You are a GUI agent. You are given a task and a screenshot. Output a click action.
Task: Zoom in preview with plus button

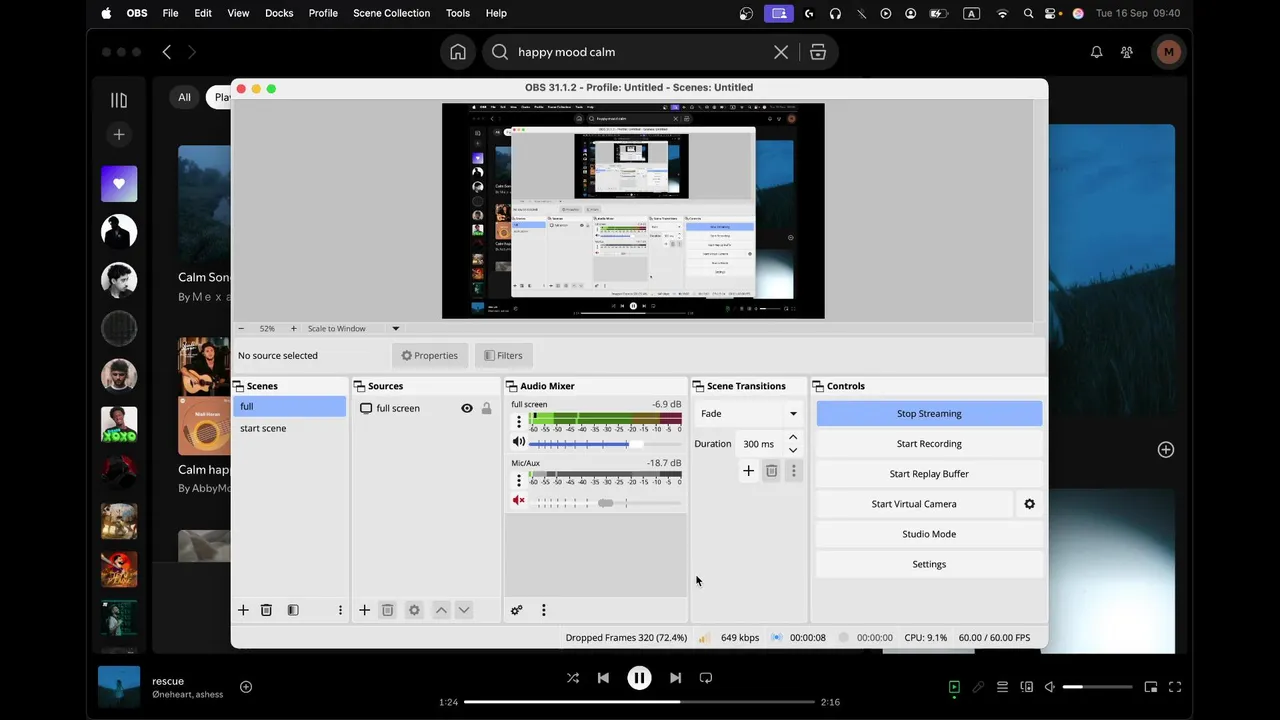point(293,328)
